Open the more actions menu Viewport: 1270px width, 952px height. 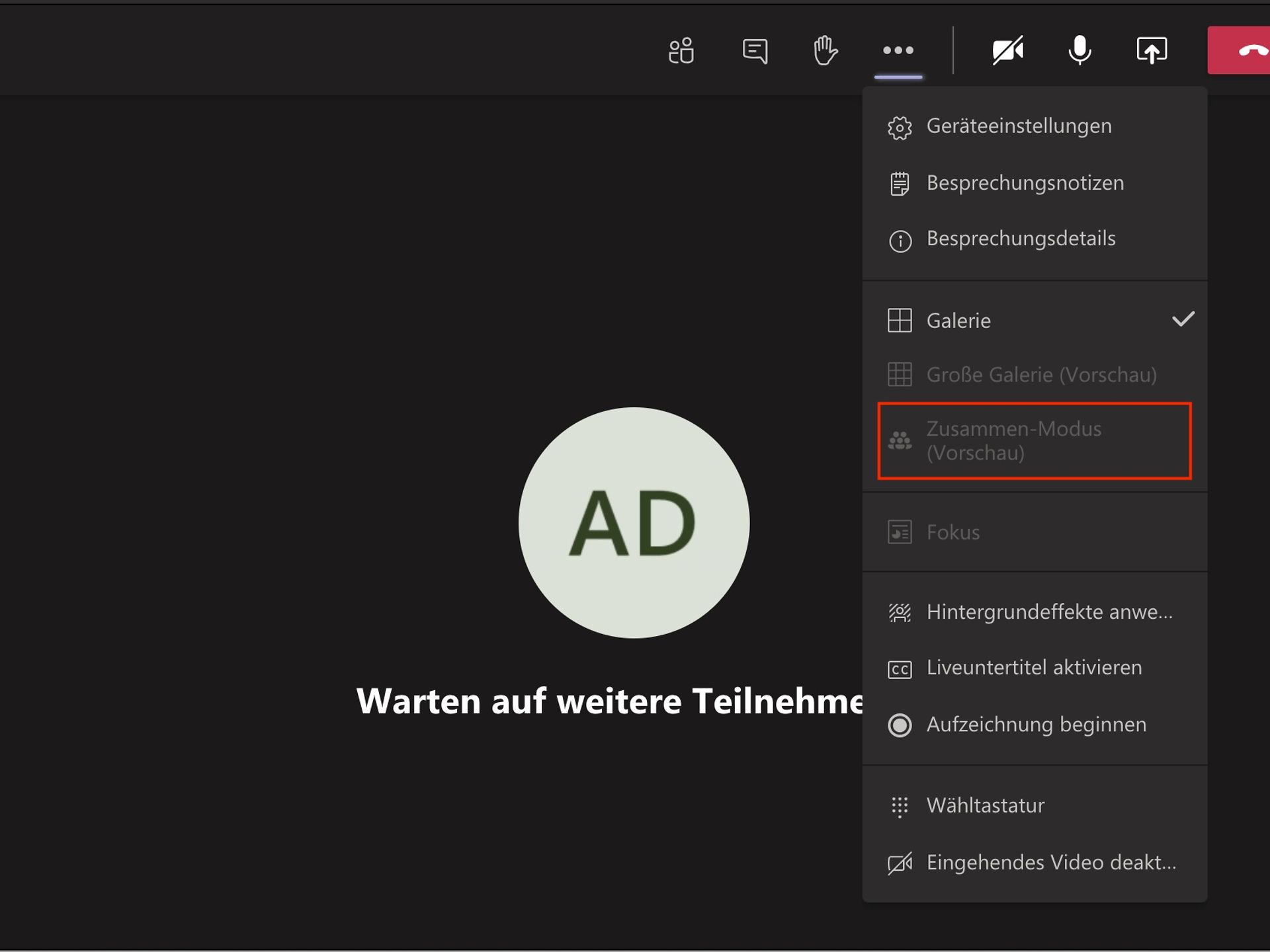[898, 50]
